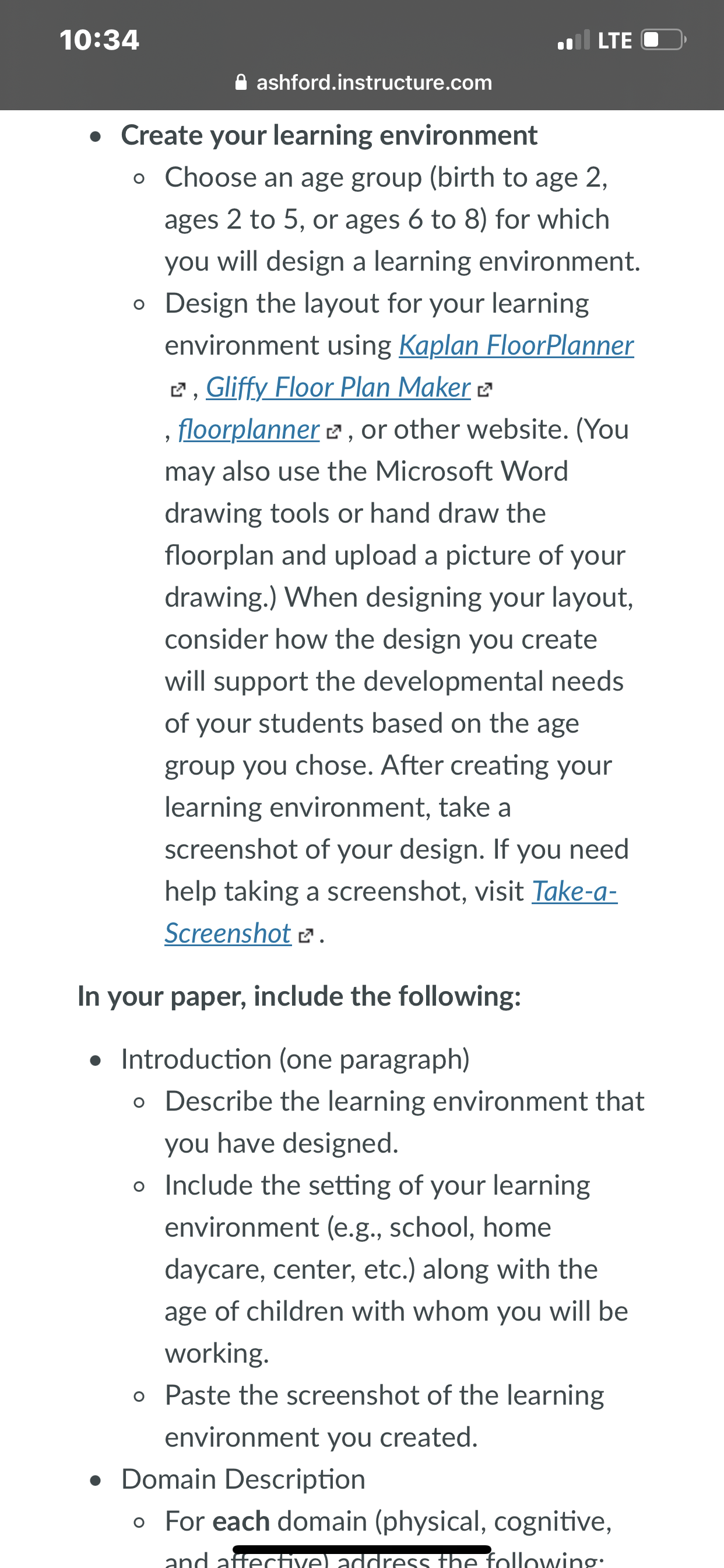
Task: Click external link icon next to floorplanner
Action: coord(334,432)
